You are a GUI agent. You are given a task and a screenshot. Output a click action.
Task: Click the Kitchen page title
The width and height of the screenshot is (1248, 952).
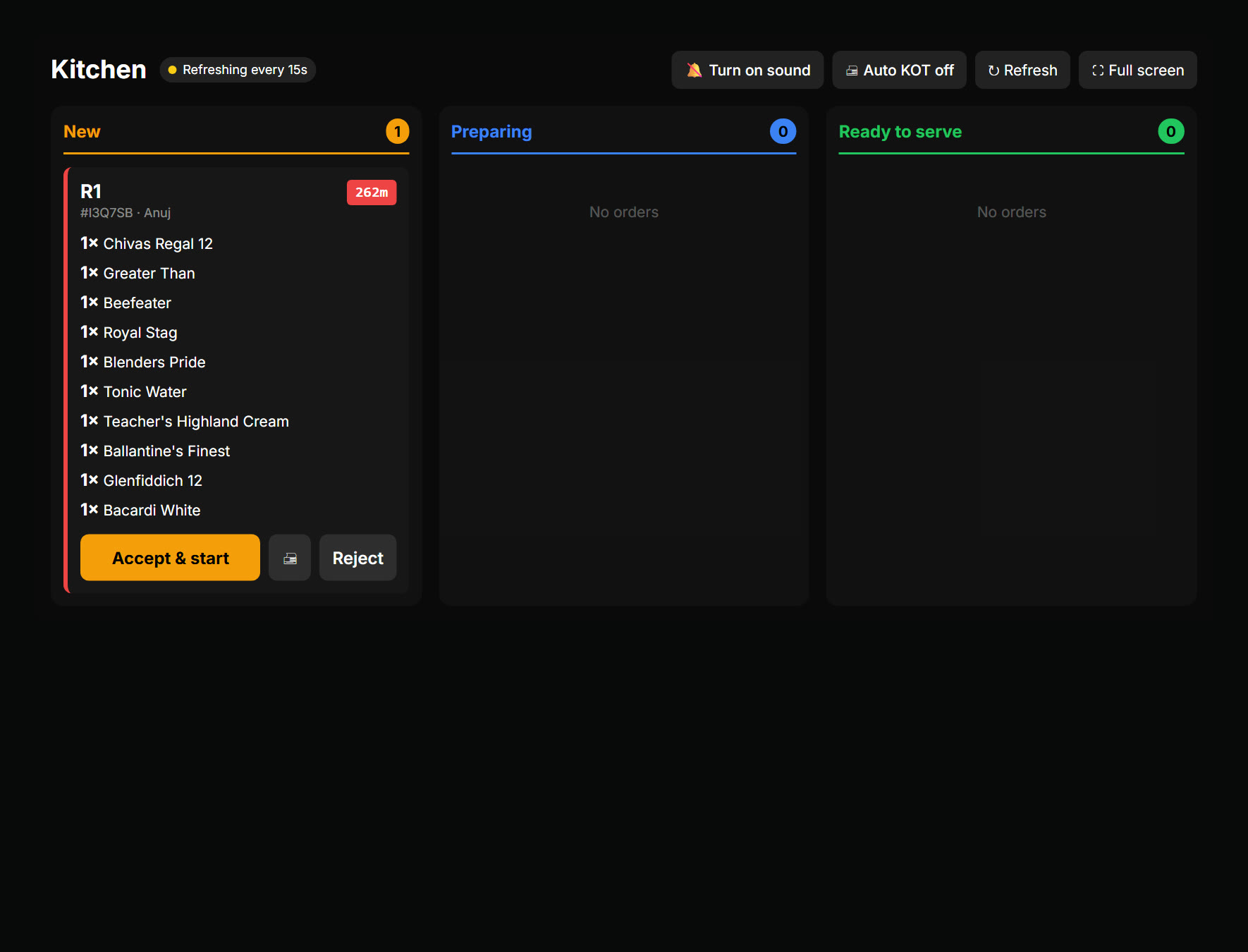pyautogui.click(x=99, y=70)
